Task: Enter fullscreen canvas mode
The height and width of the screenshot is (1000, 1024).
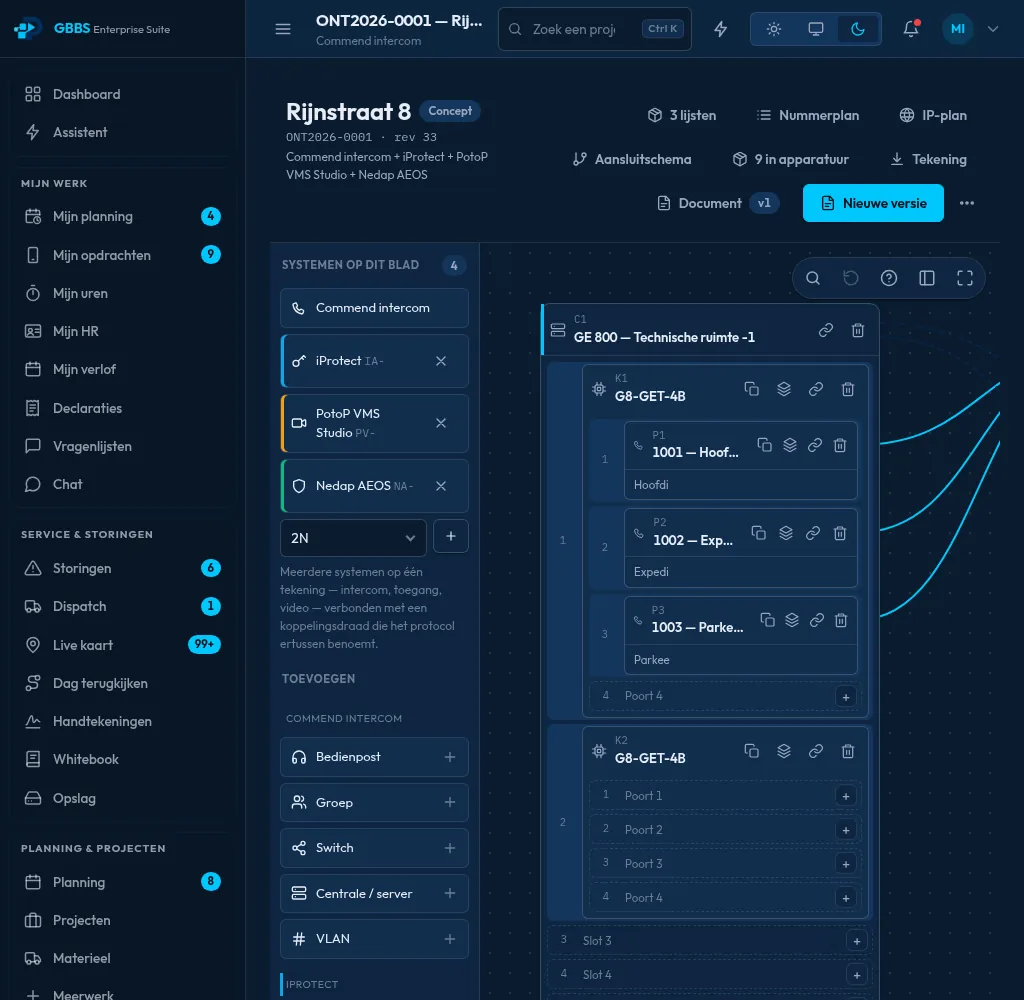Action: coord(965,278)
